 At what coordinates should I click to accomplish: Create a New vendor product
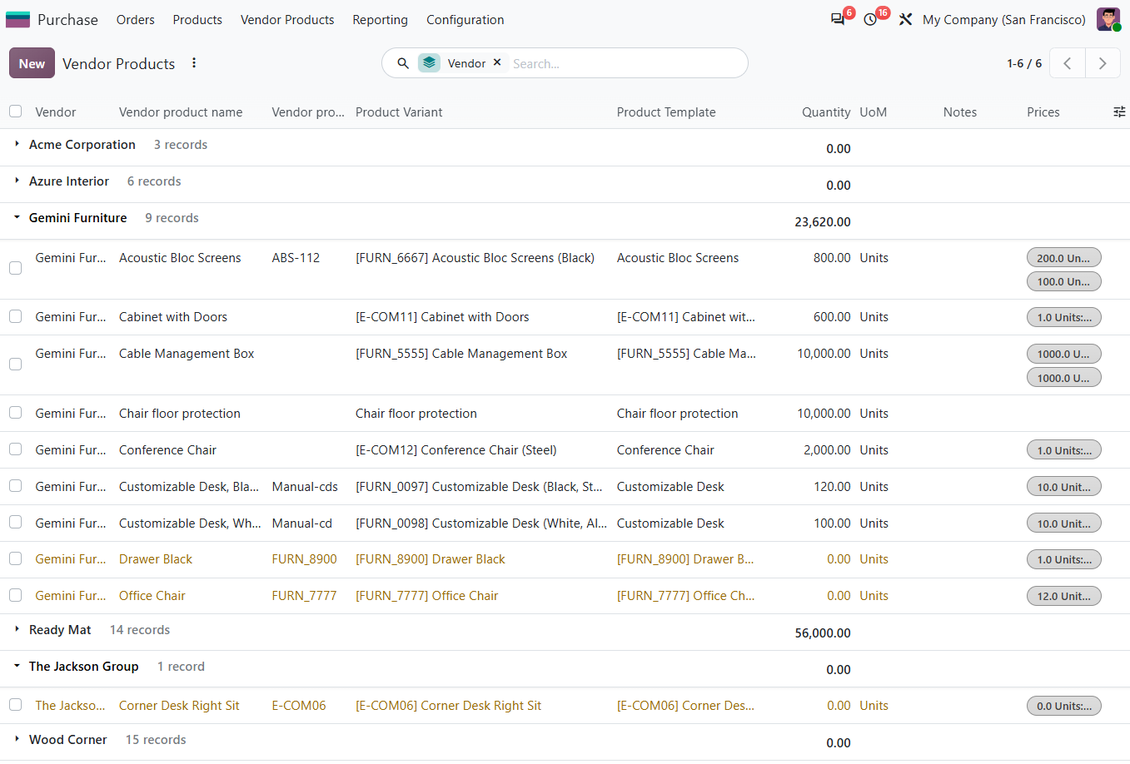tap(32, 63)
